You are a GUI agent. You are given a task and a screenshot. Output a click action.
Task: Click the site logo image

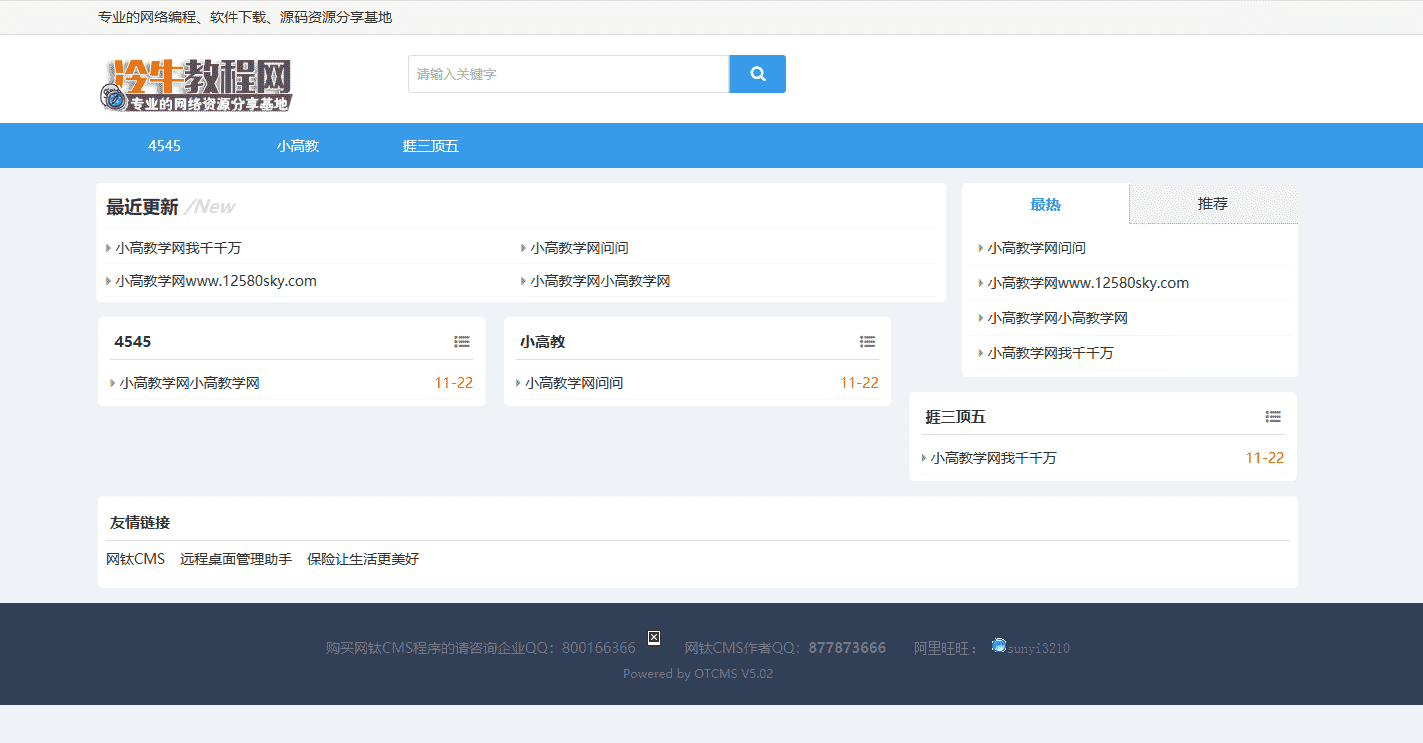point(196,85)
